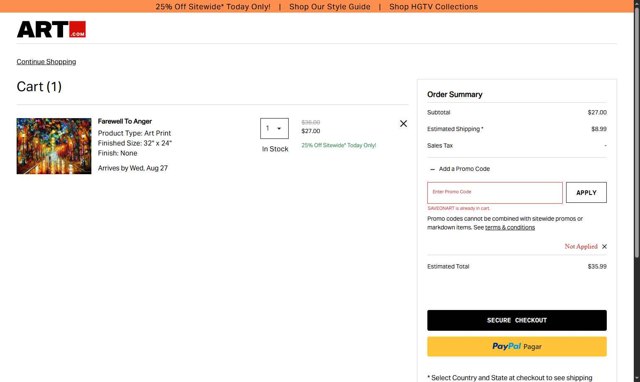This screenshot has width=640, height=382.
Task: Go back via Continue Shopping
Action: (x=46, y=62)
